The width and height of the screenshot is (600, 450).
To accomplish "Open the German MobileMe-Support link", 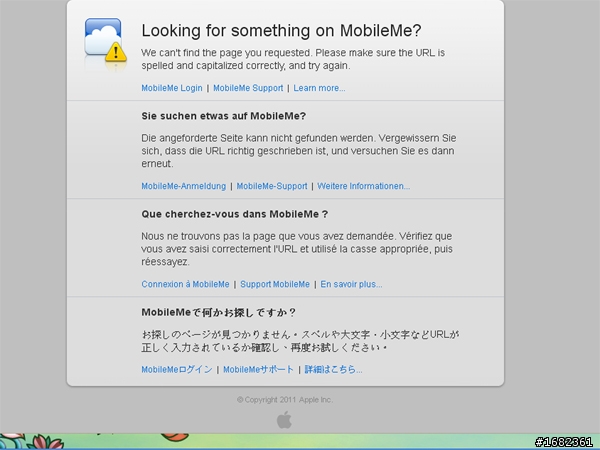I will click(272, 186).
